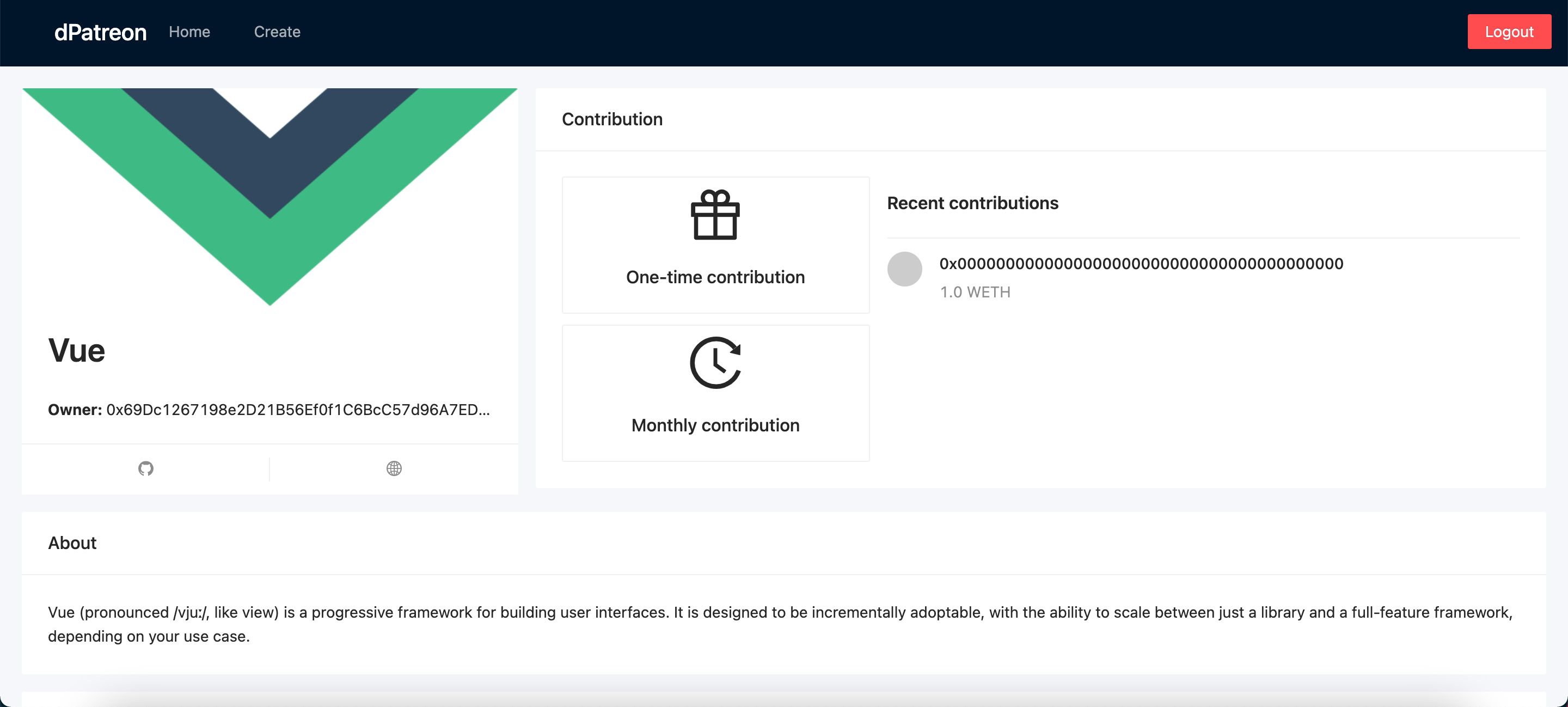1568x707 pixels.
Task: Go to the dPatreon logo home
Action: point(100,32)
